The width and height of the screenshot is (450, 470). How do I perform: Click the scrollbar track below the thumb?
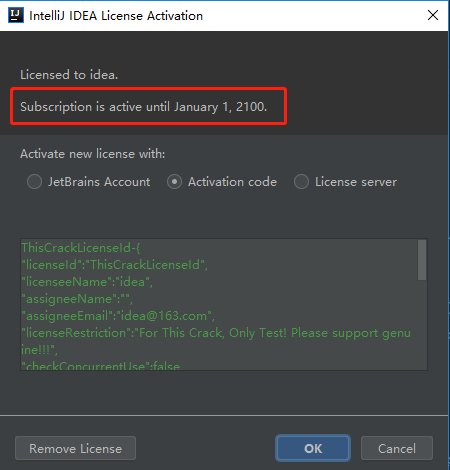[x=422, y=325]
